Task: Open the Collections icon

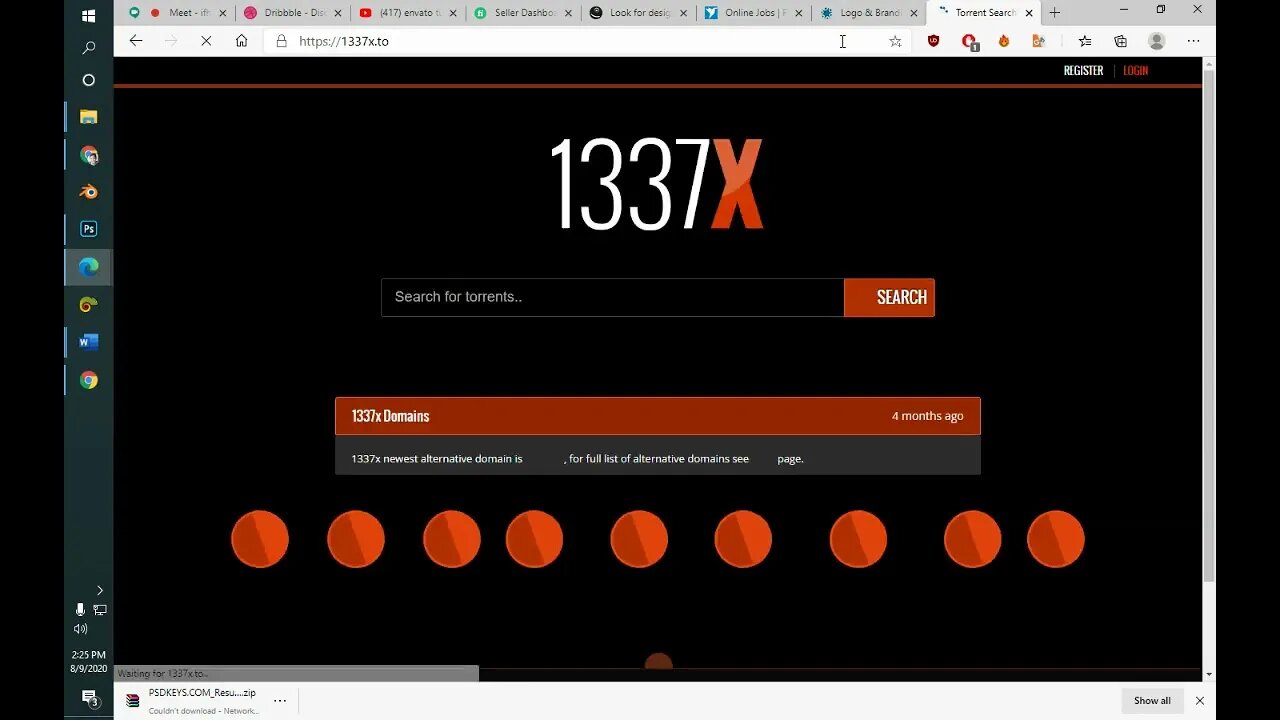Action: 1121,41
